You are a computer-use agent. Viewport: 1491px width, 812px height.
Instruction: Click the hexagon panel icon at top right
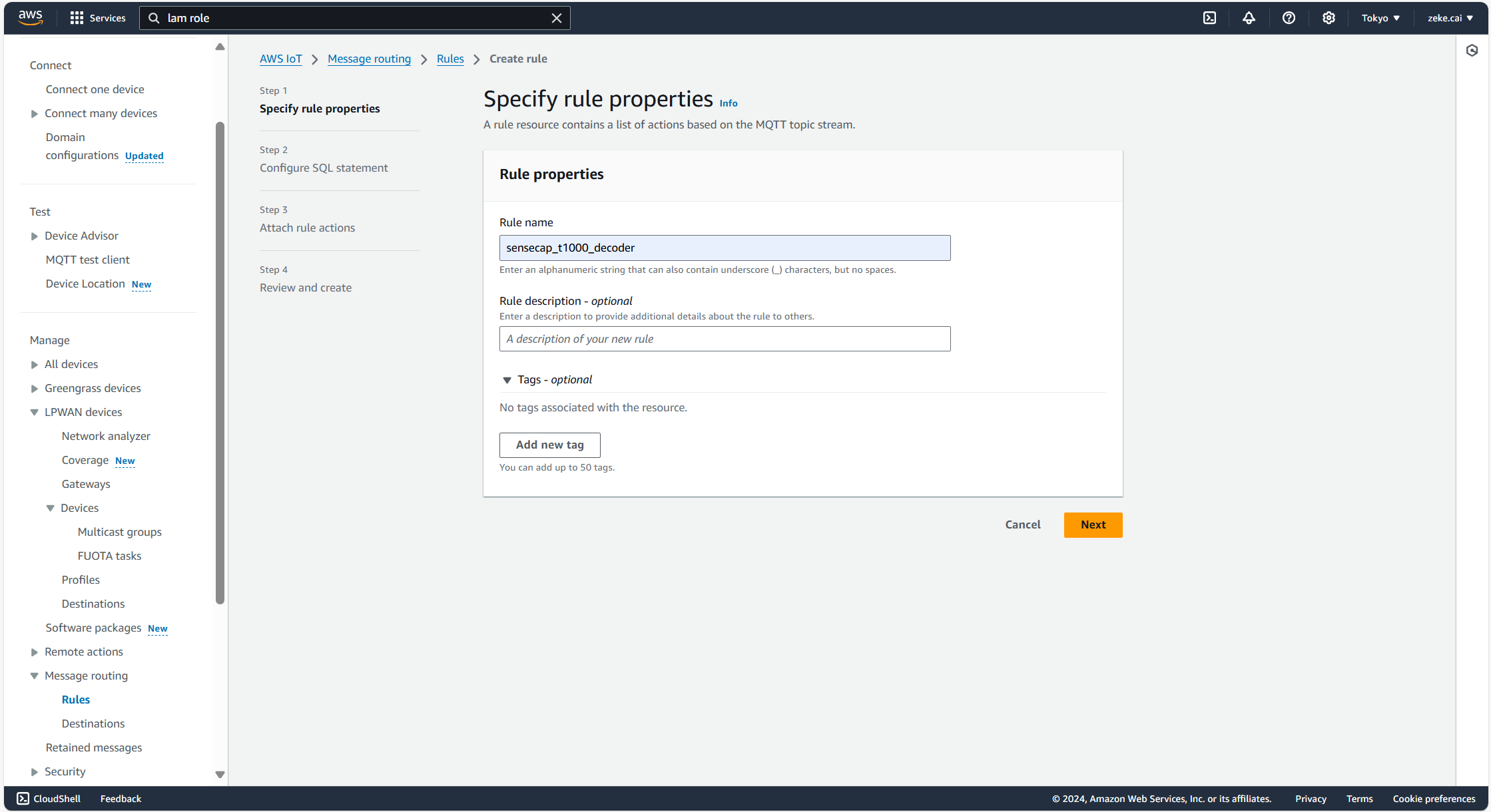click(x=1472, y=51)
